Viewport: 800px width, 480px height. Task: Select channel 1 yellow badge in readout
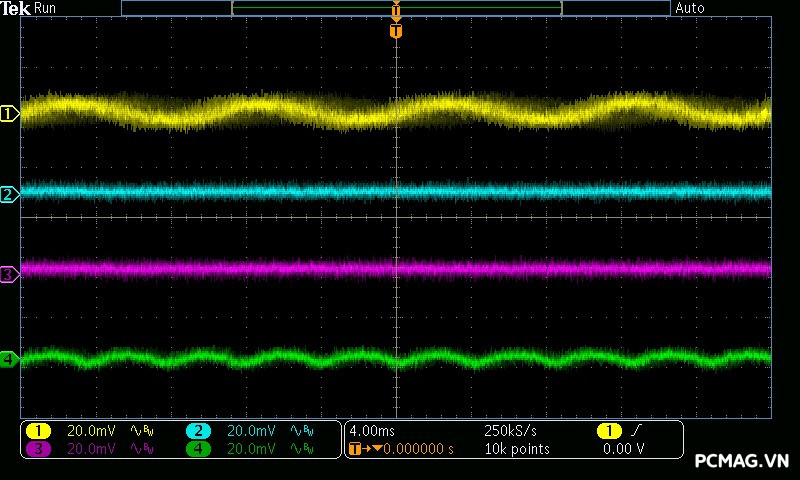(39, 431)
